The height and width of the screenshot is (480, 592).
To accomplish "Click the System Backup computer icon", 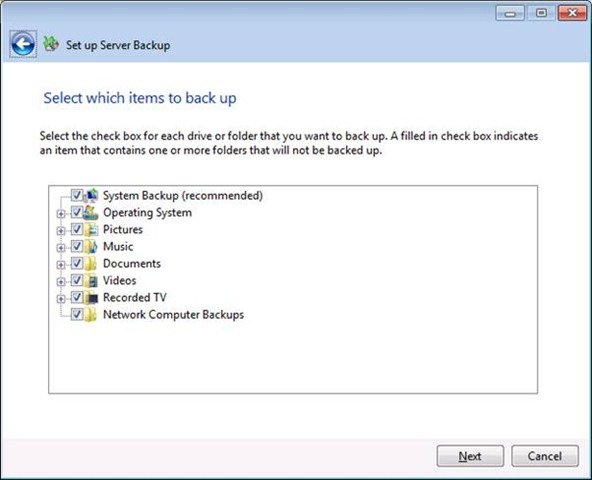I will (91, 195).
